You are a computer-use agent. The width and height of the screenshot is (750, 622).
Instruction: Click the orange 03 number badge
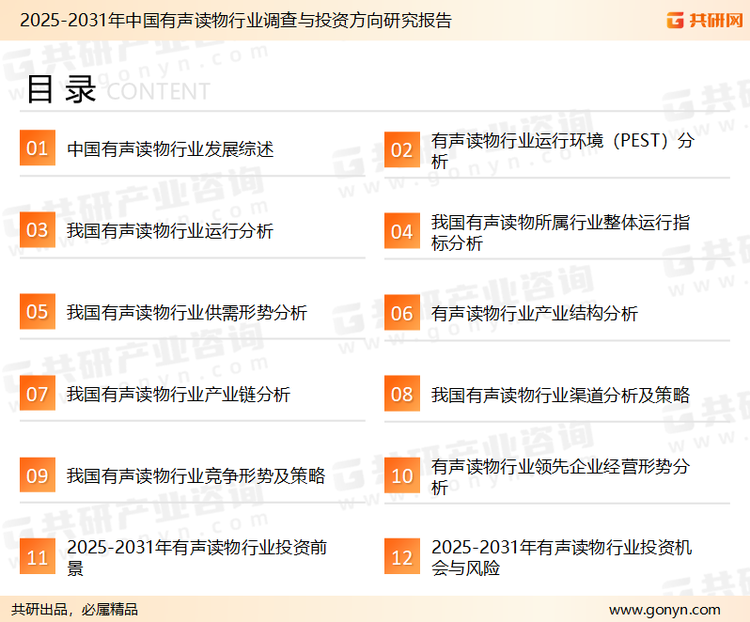(x=37, y=230)
